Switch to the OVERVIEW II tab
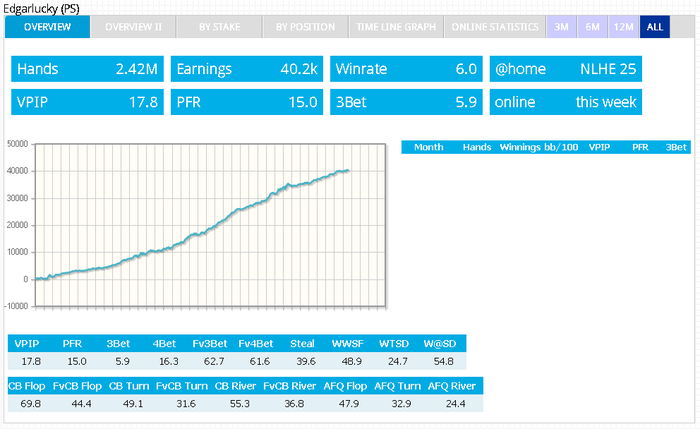This screenshot has width=700, height=429. click(x=133, y=27)
